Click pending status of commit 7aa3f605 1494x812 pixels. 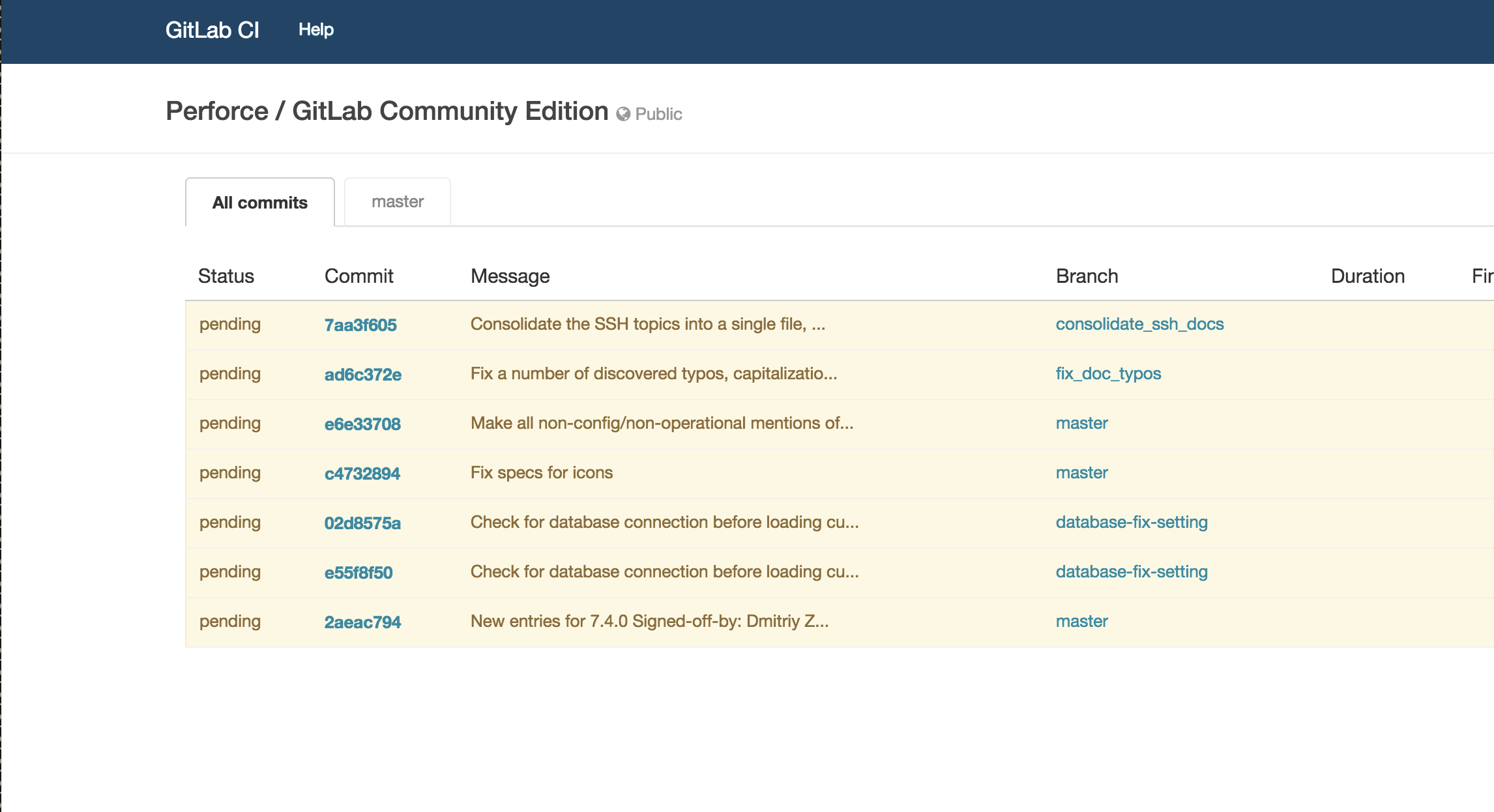pos(230,325)
